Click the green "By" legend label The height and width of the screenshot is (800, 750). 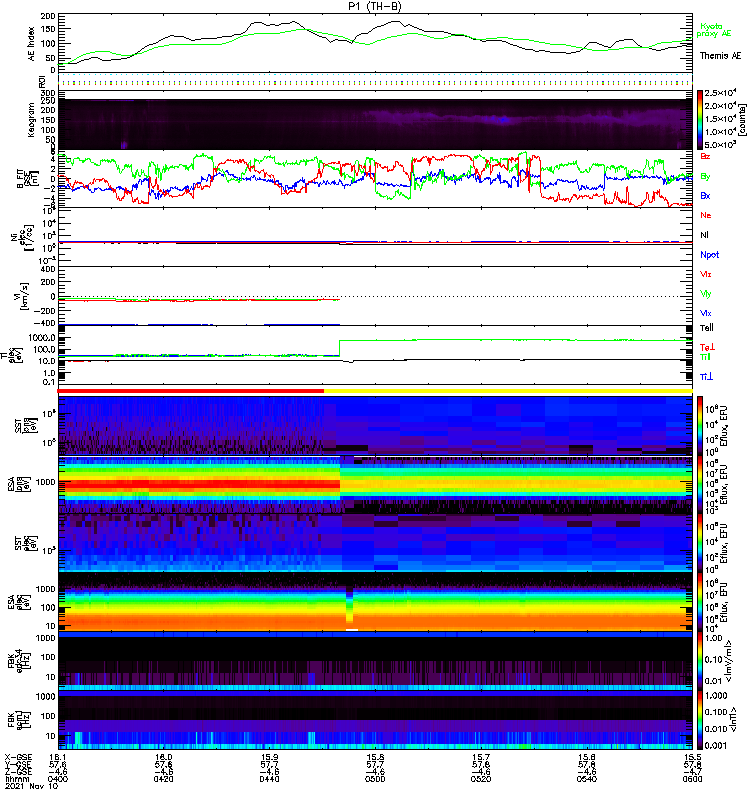(705, 177)
